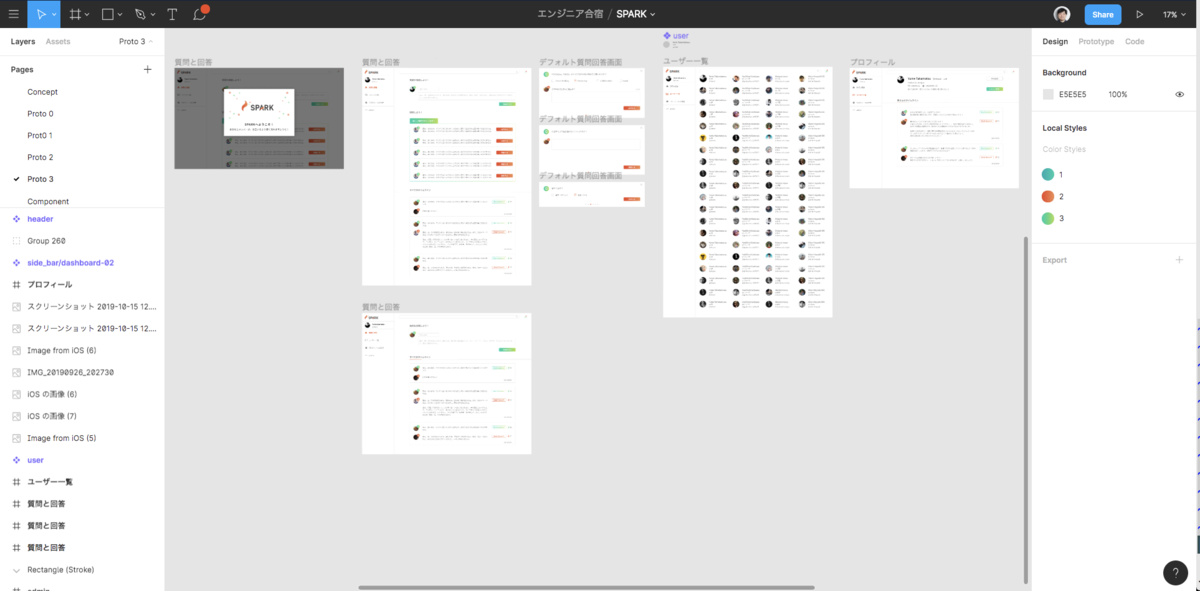The width and height of the screenshot is (1200, 591).
Task: Select the Frame tool
Action: [x=74, y=14]
